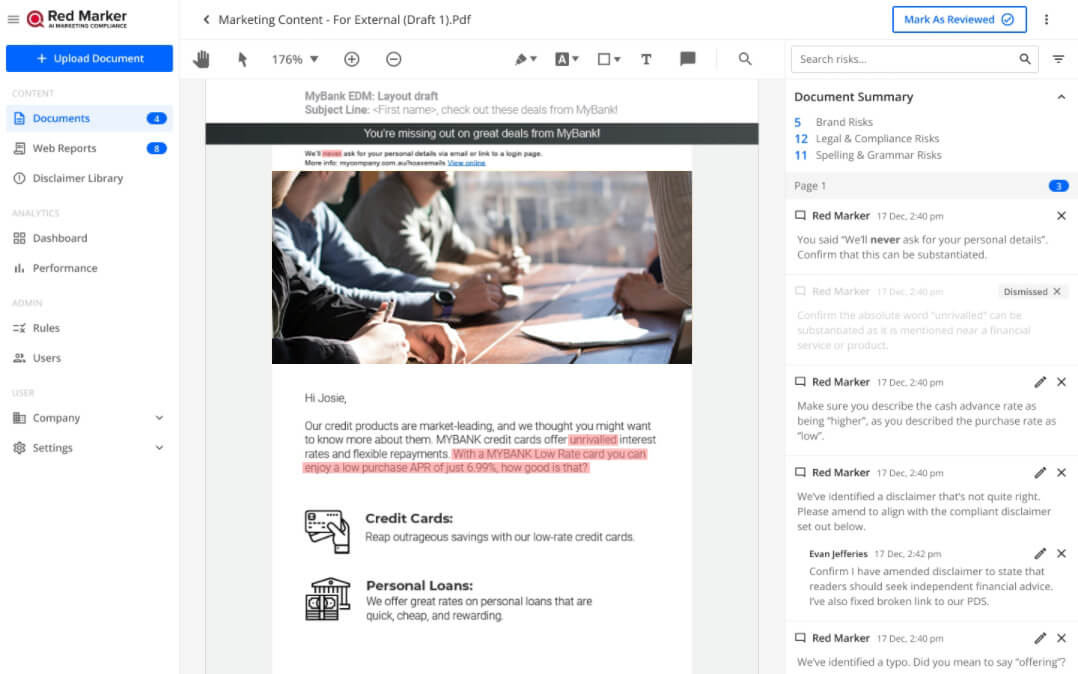
Task: Open Documents in sidebar
Action: [89, 118]
